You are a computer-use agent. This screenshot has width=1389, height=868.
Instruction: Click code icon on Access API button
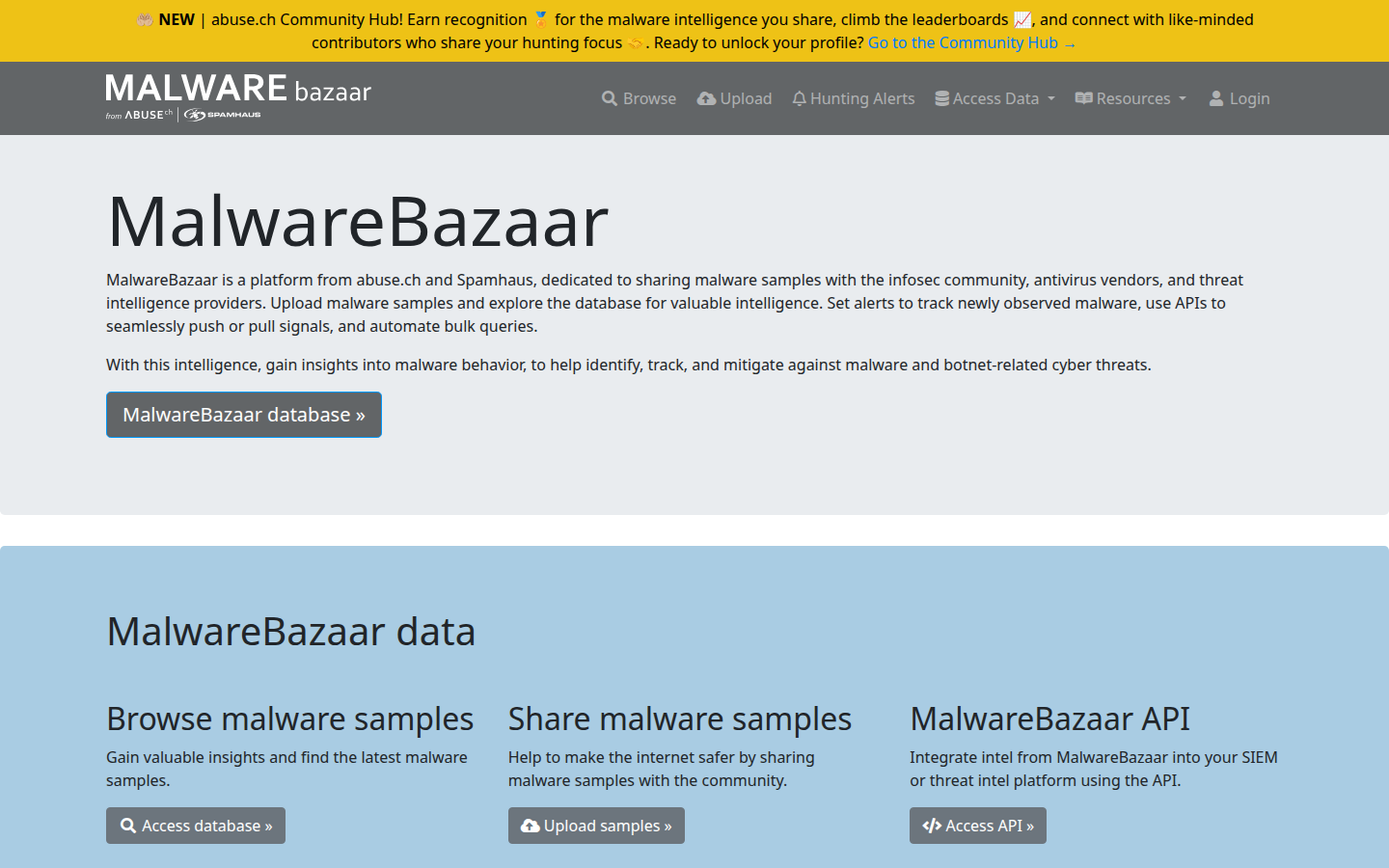tap(932, 826)
